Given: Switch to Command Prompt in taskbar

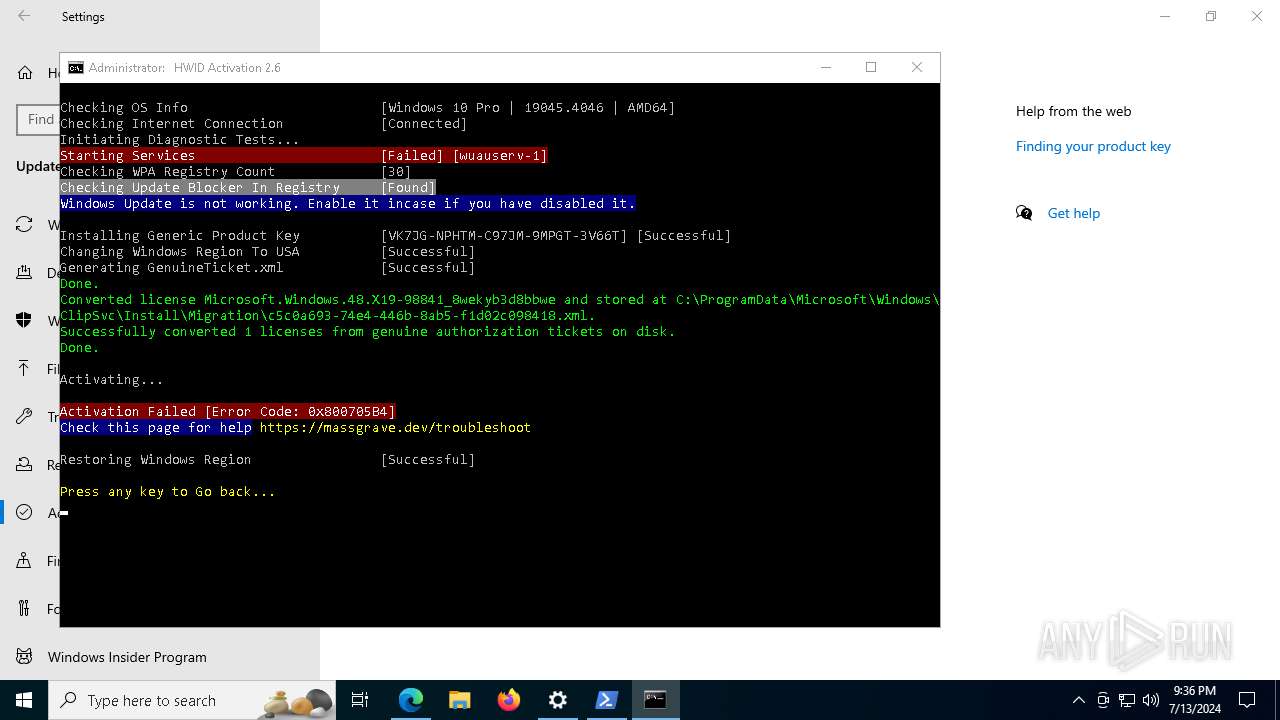Looking at the screenshot, I should tap(655, 700).
